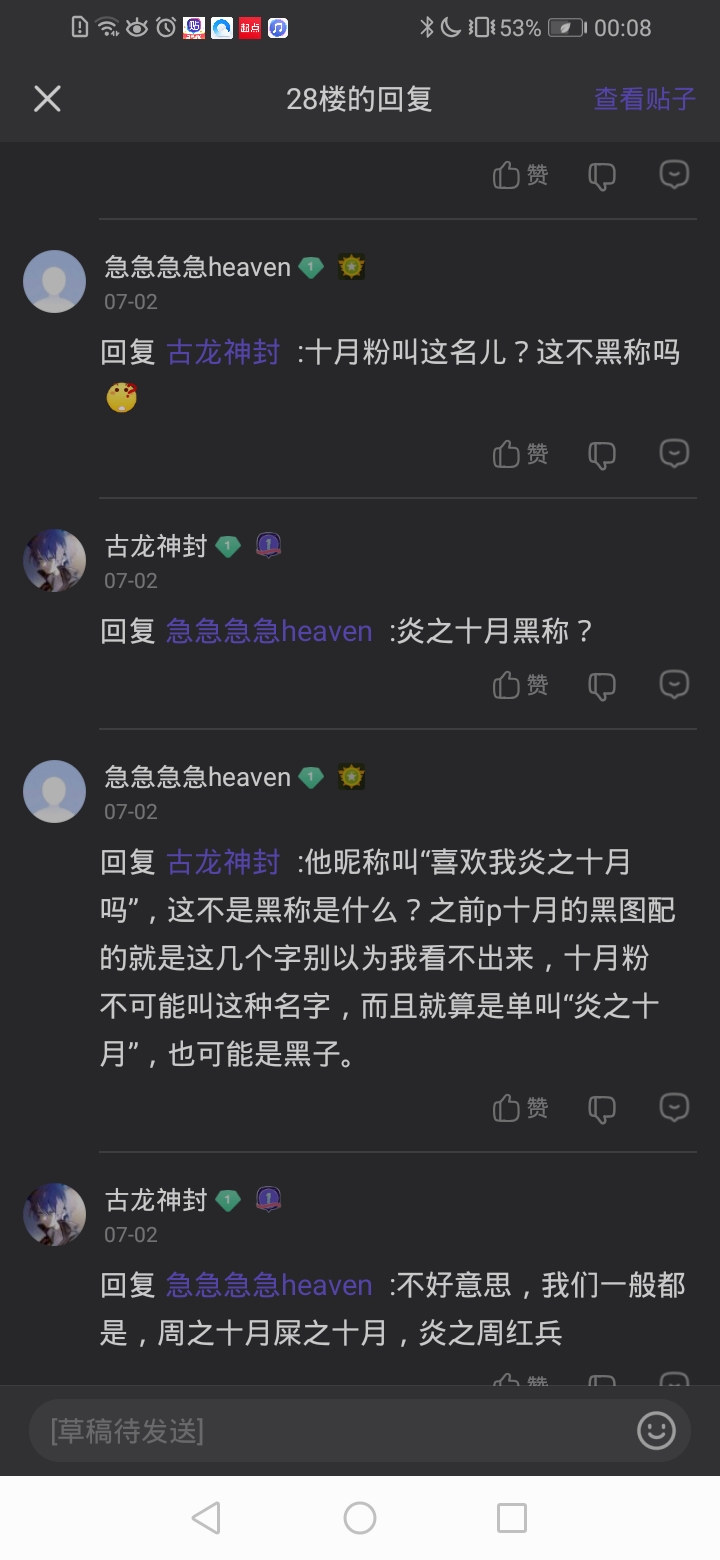720x1560 pixels.
Task: Tap the 急急急急heaven username in the third comment
Action: 198,777
